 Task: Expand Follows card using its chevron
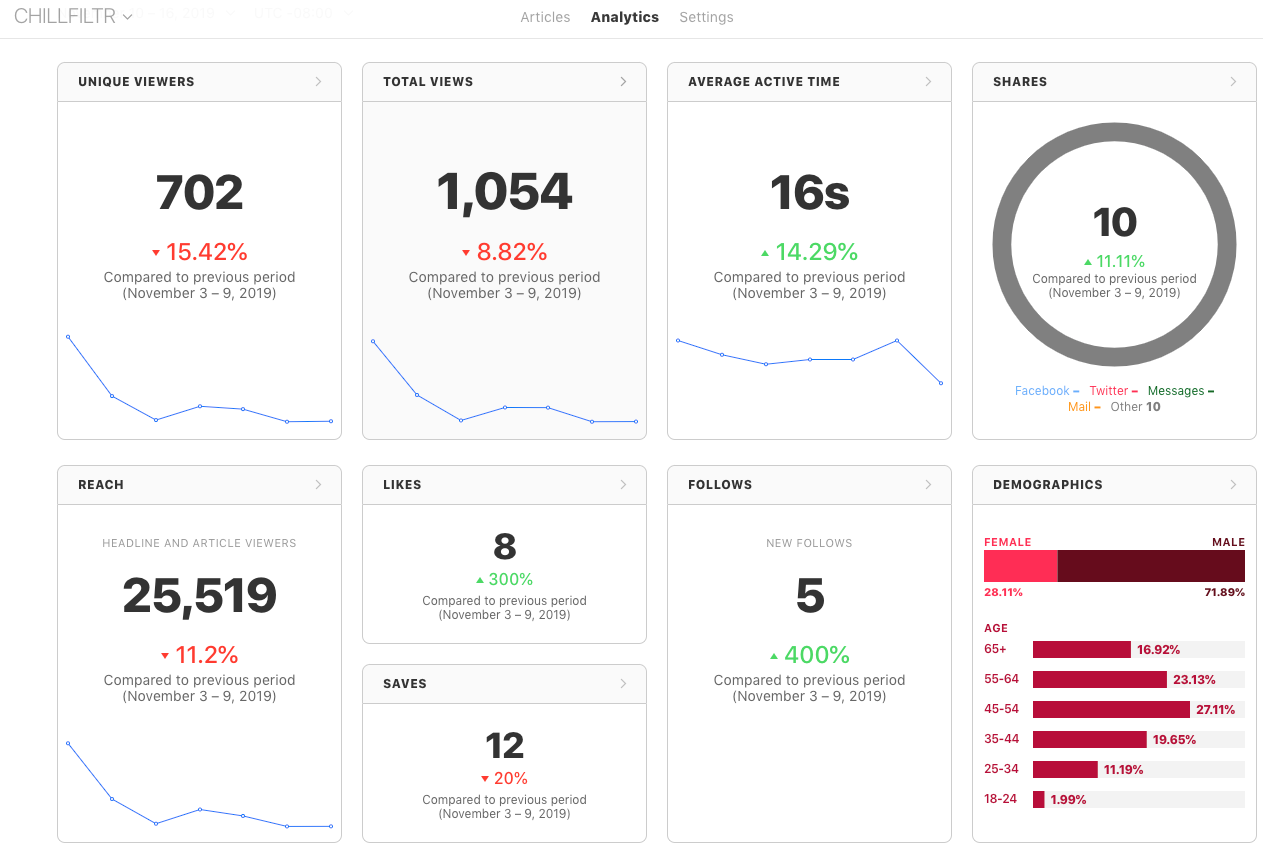[929, 485]
